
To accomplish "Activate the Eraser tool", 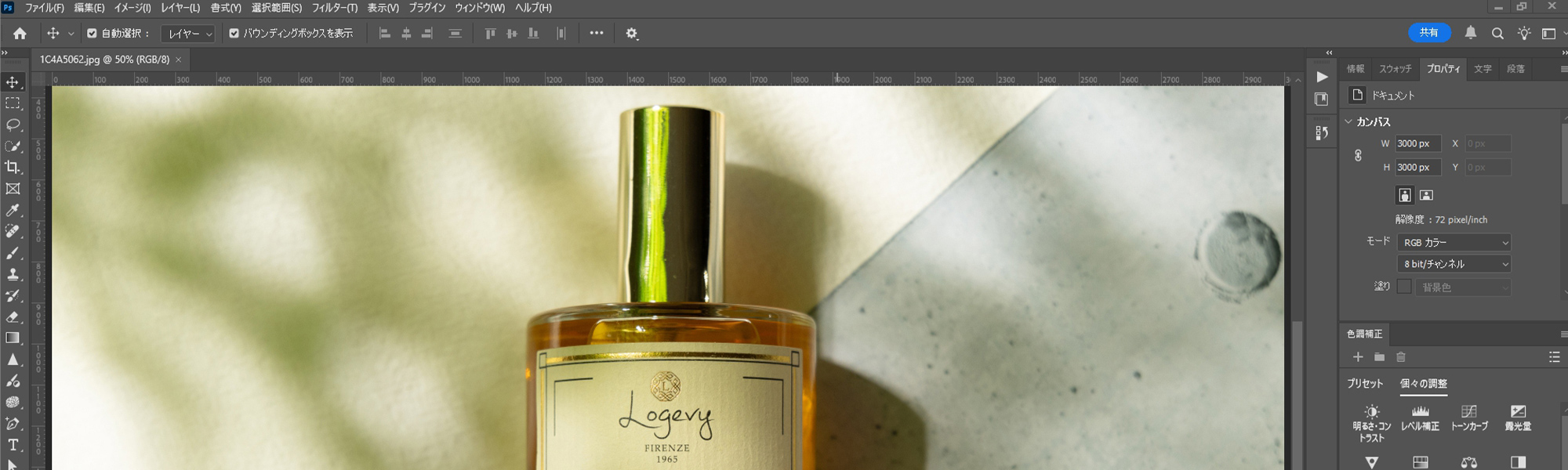I will click(x=13, y=317).
